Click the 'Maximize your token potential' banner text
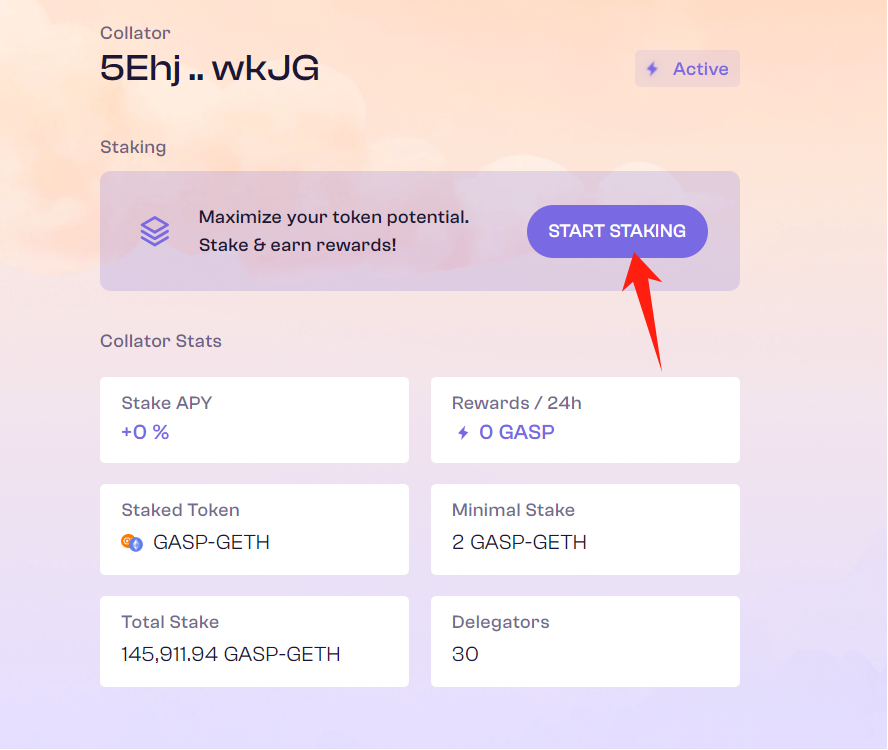The width and height of the screenshot is (888, 750). coord(334,217)
